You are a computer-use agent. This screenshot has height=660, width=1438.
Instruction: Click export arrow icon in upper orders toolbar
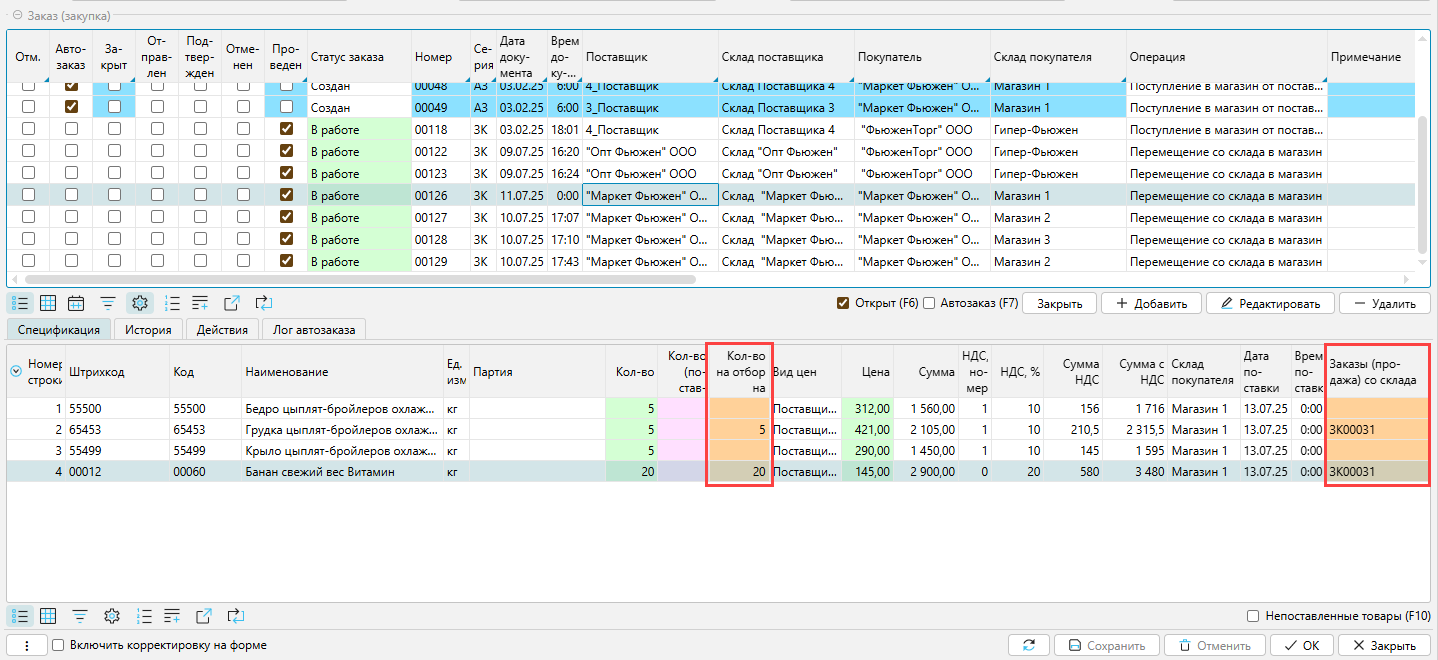[232, 303]
